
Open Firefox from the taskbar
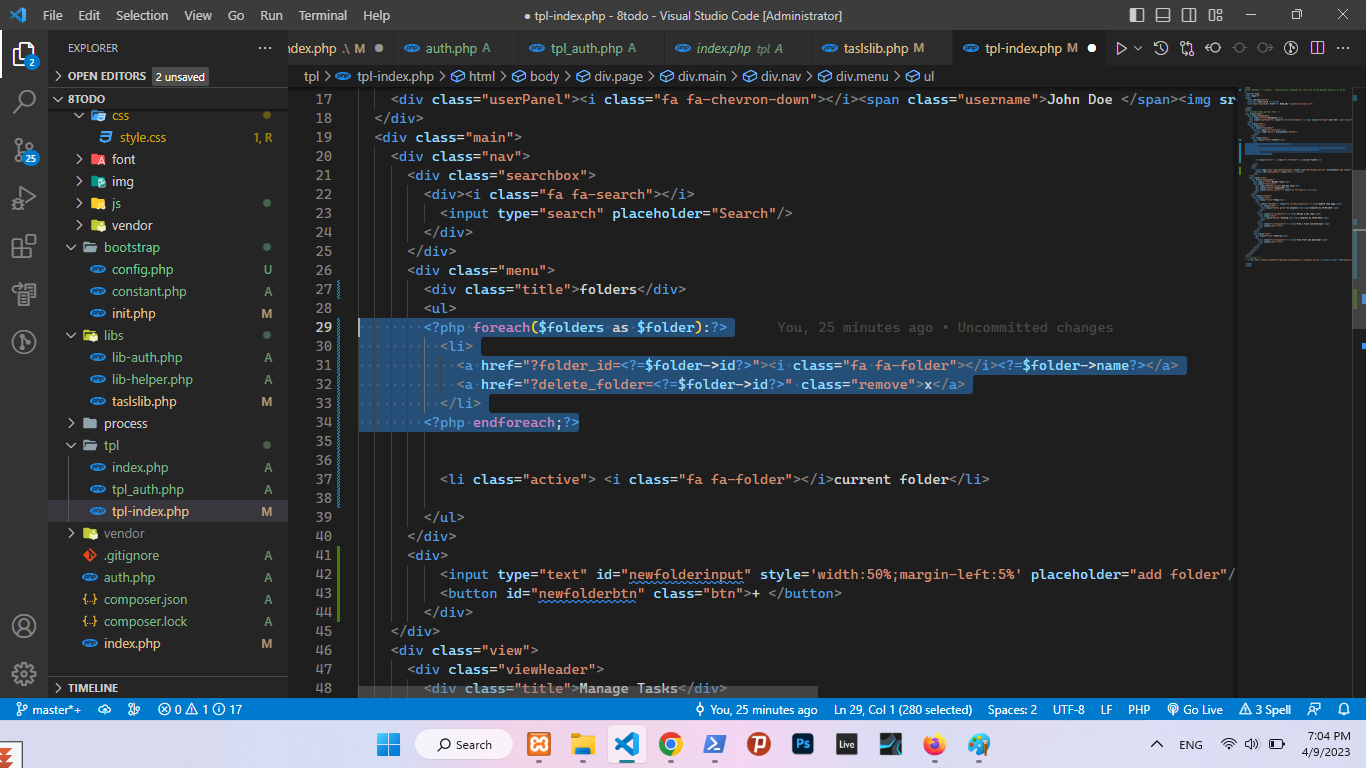tap(934, 744)
